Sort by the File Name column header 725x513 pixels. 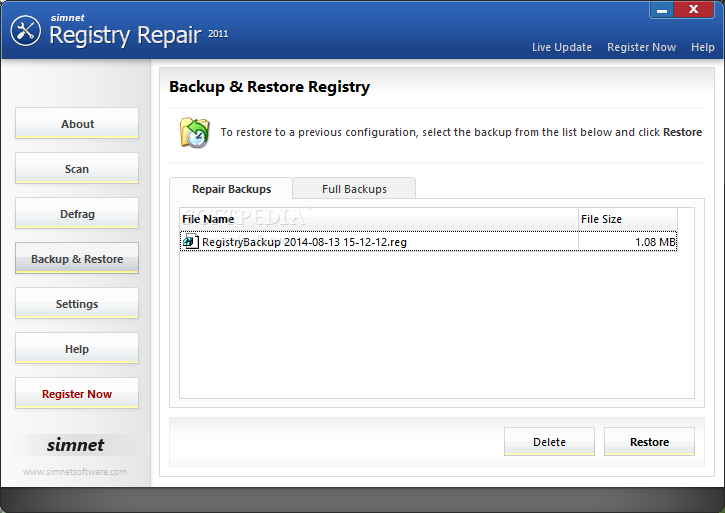[379, 219]
